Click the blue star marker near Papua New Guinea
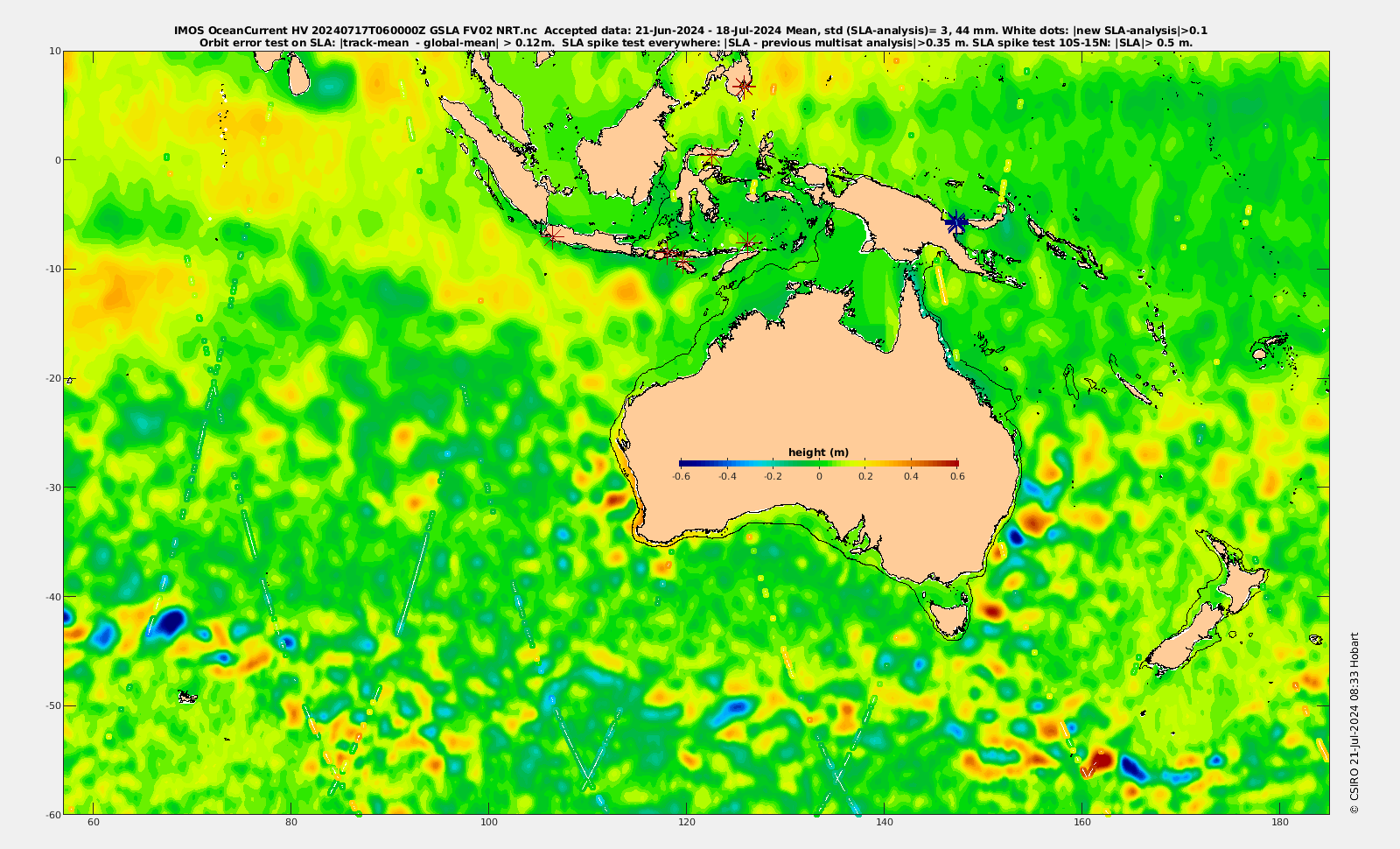 point(955,222)
